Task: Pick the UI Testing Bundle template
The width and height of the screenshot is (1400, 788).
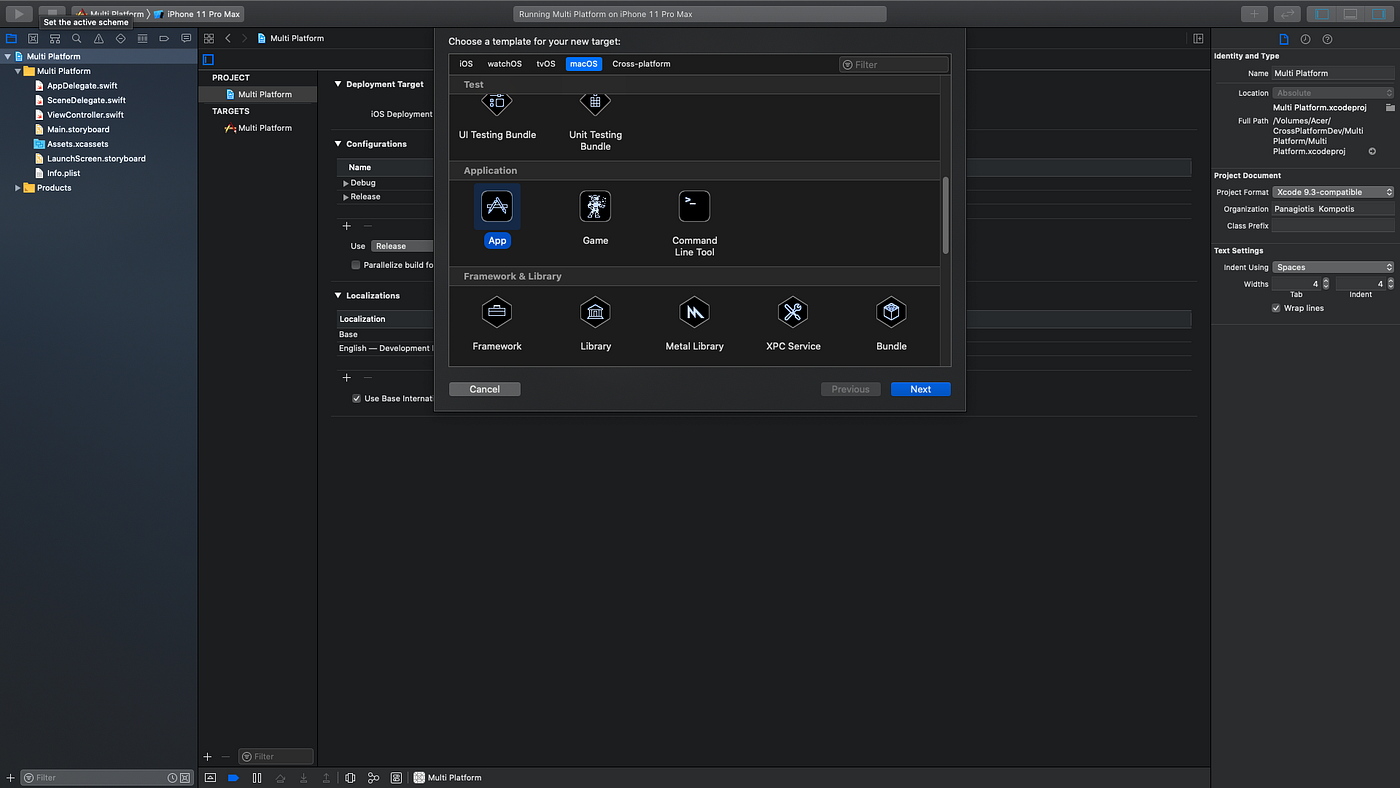Action: pyautogui.click(x=497, y=103)
